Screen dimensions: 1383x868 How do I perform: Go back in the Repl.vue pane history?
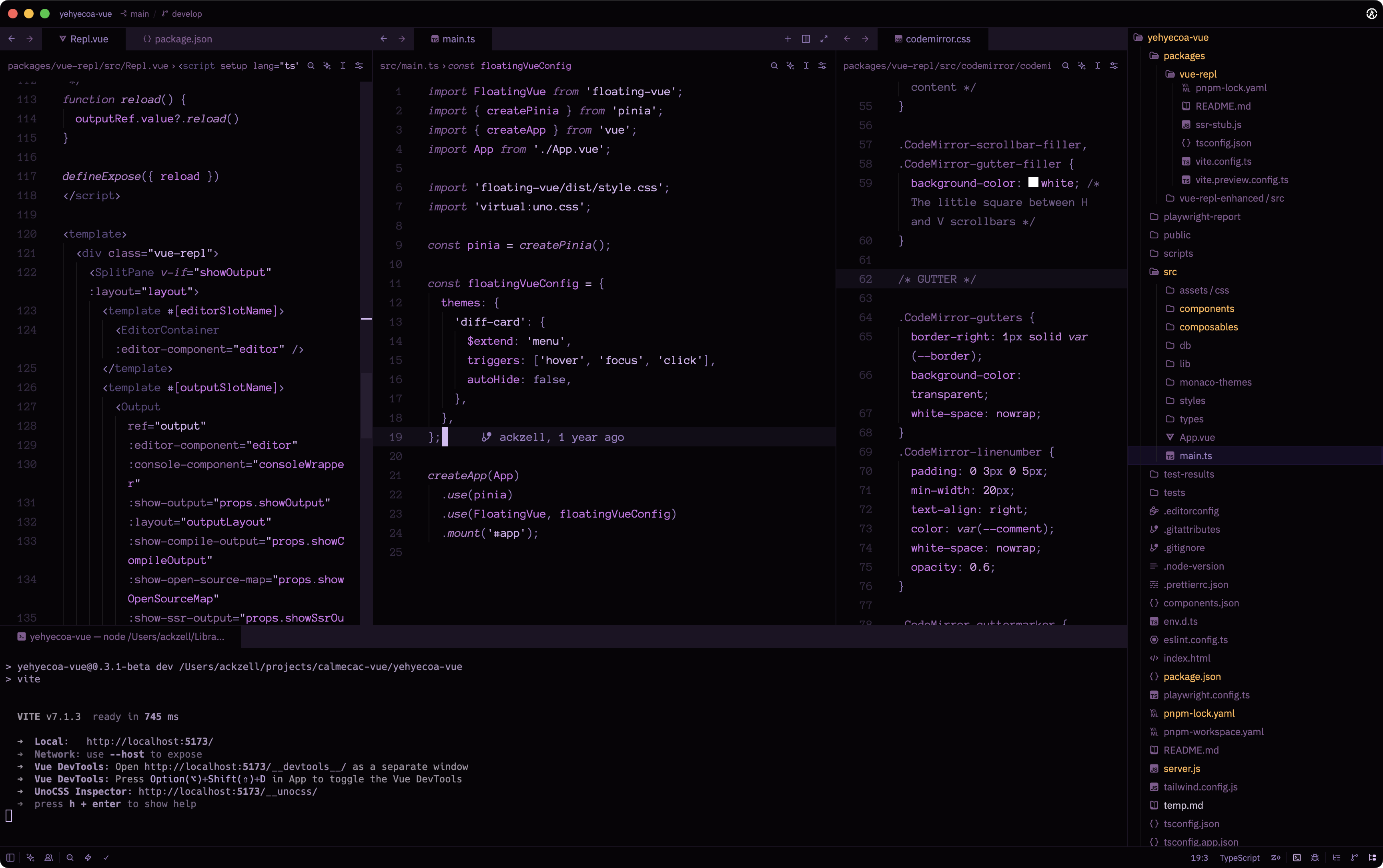(x=12, y=38)
